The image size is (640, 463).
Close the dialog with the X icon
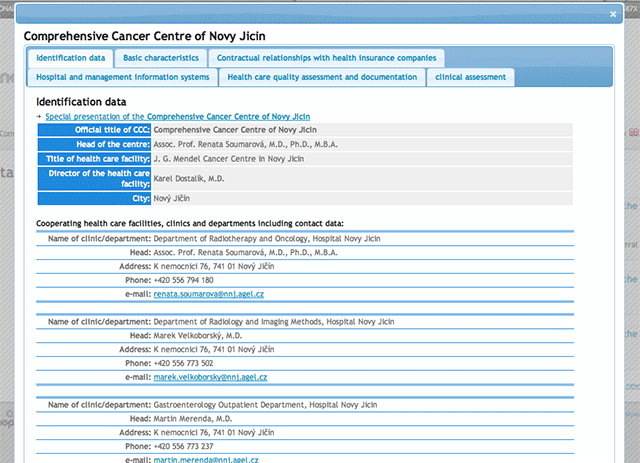click(x=613, y=14)
